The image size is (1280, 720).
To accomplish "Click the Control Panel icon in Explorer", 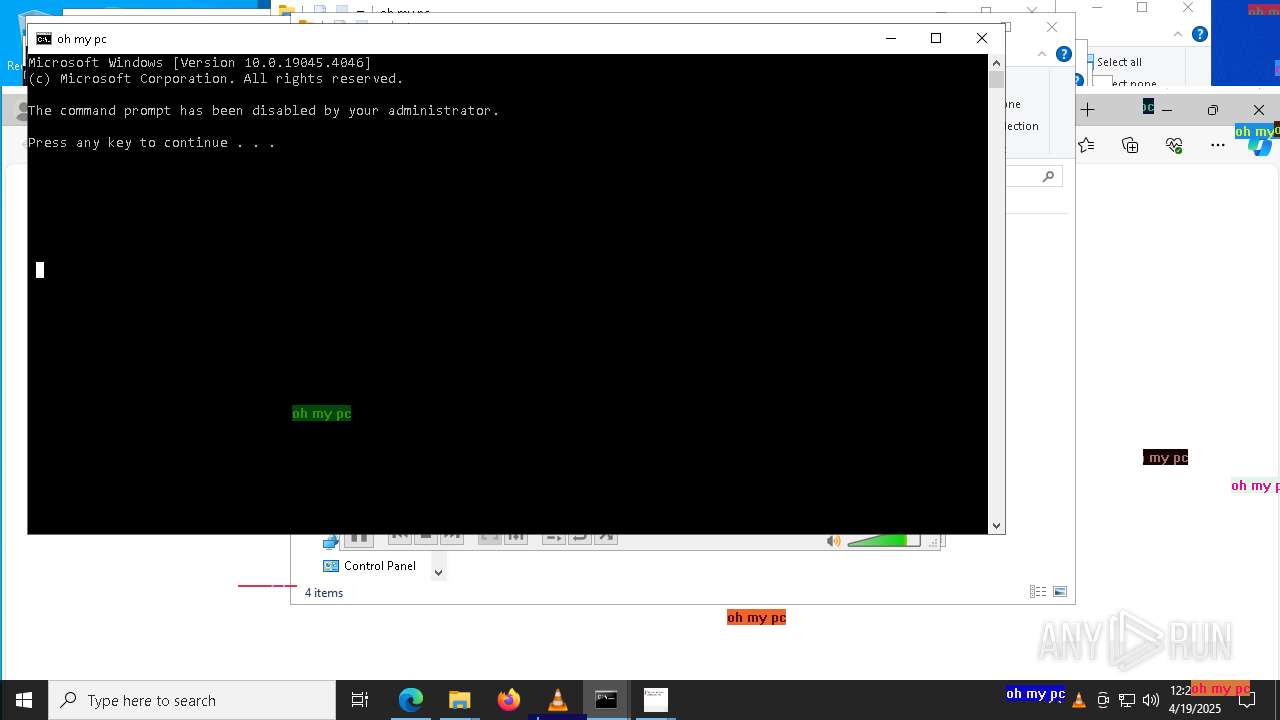I will pos(331,566).
